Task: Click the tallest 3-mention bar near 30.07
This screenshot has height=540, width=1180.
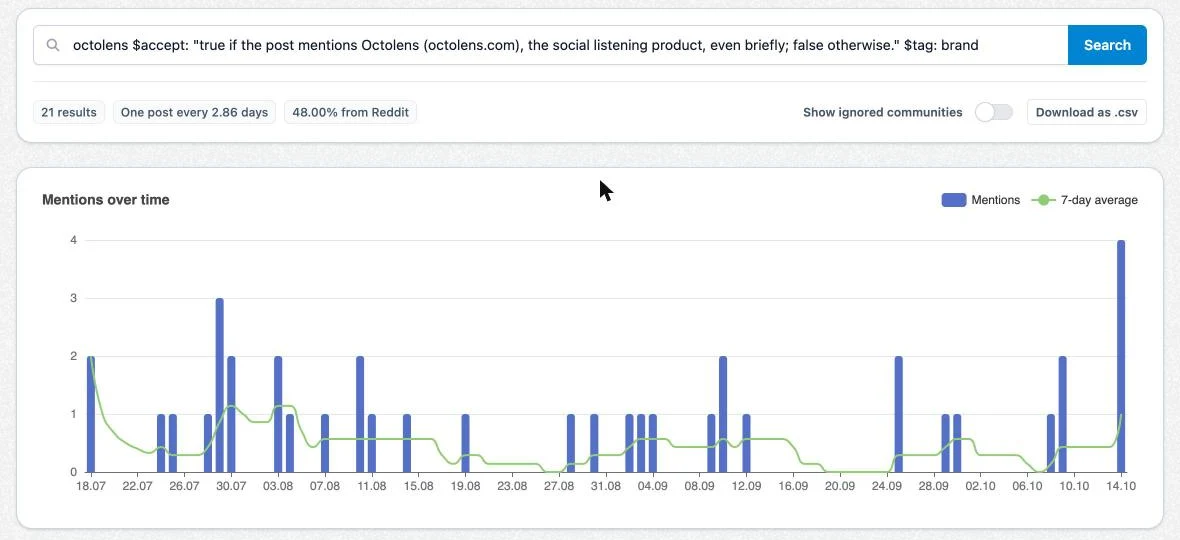Action: tap(220, 385)
